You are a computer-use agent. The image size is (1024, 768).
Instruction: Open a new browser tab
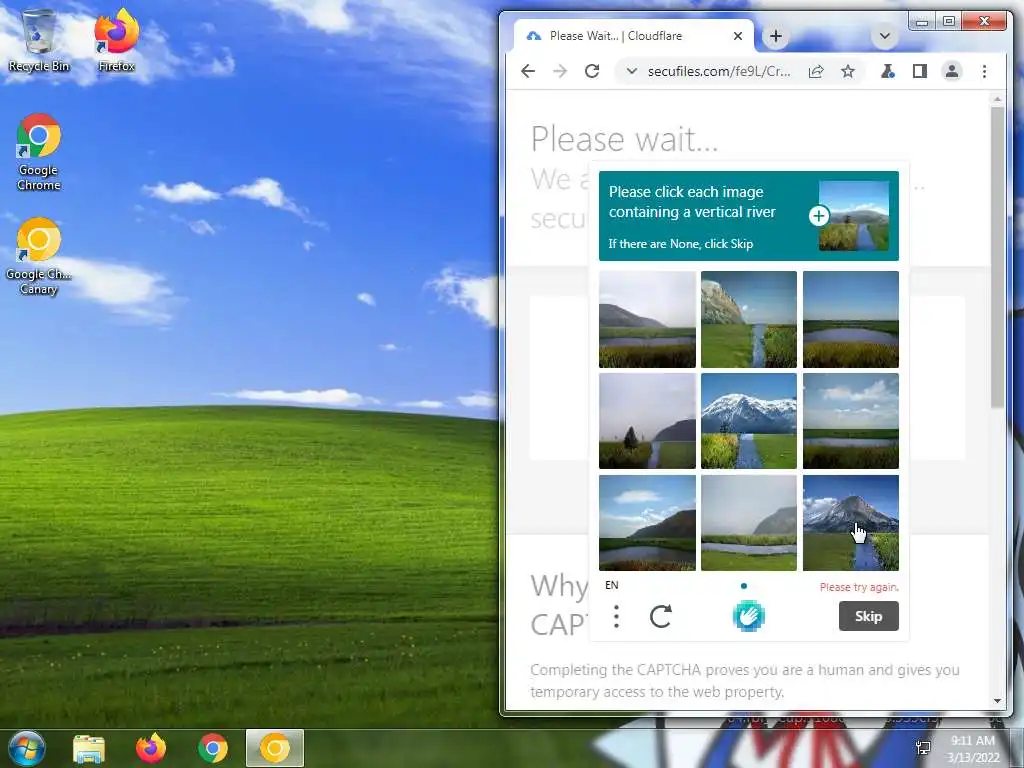coord(776,36)
